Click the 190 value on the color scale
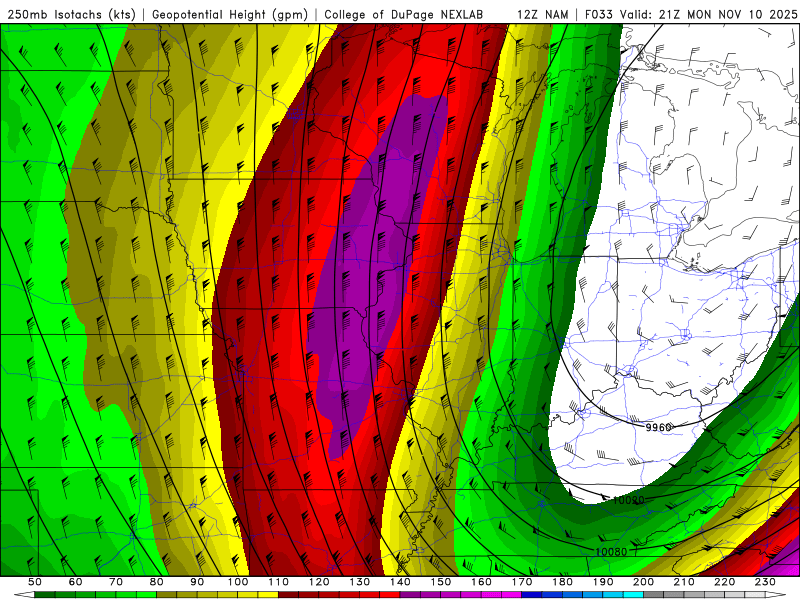Screen dimensions: 800x600 603,582
